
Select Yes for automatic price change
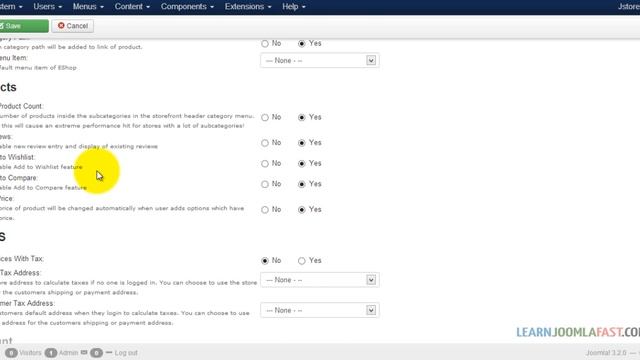tap(302, 210)
